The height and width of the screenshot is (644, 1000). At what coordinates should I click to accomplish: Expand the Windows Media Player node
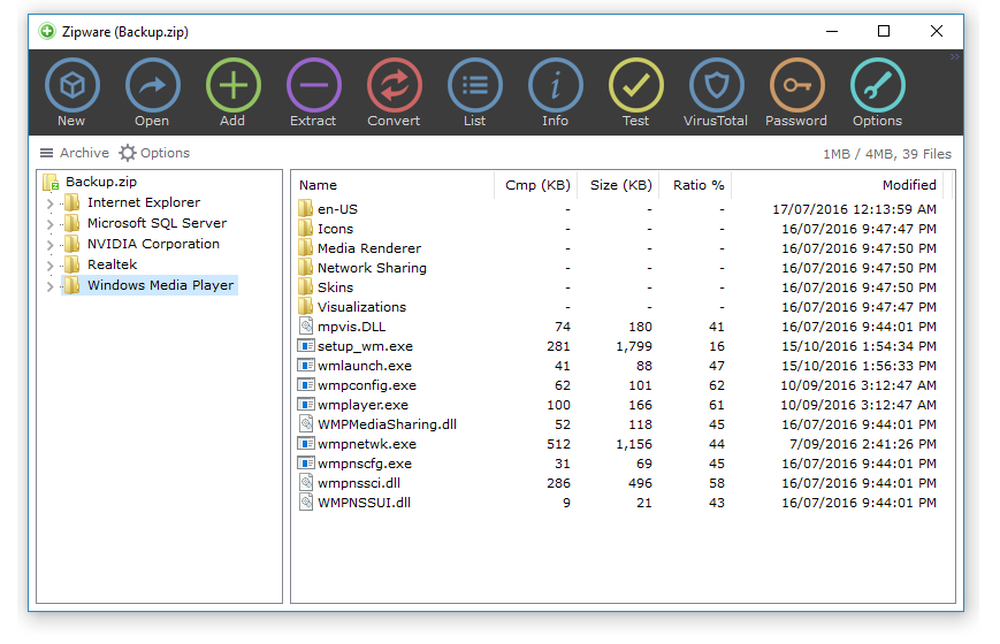50,286
